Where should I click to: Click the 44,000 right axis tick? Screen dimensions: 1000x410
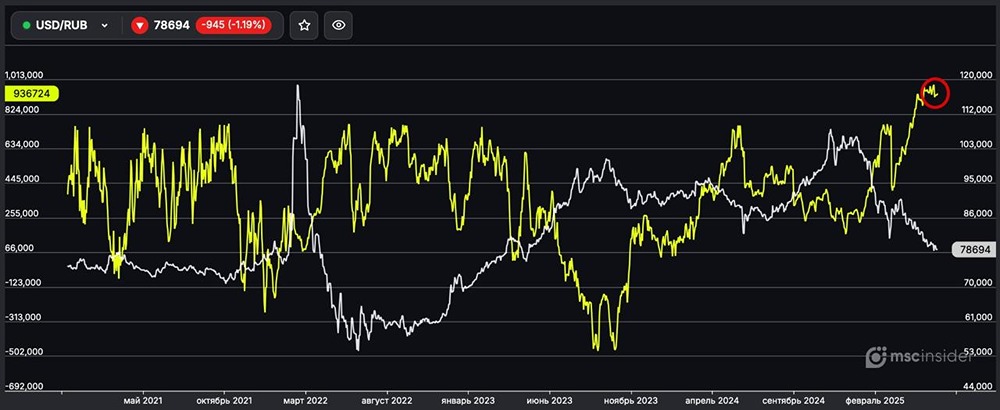point(978,386)
